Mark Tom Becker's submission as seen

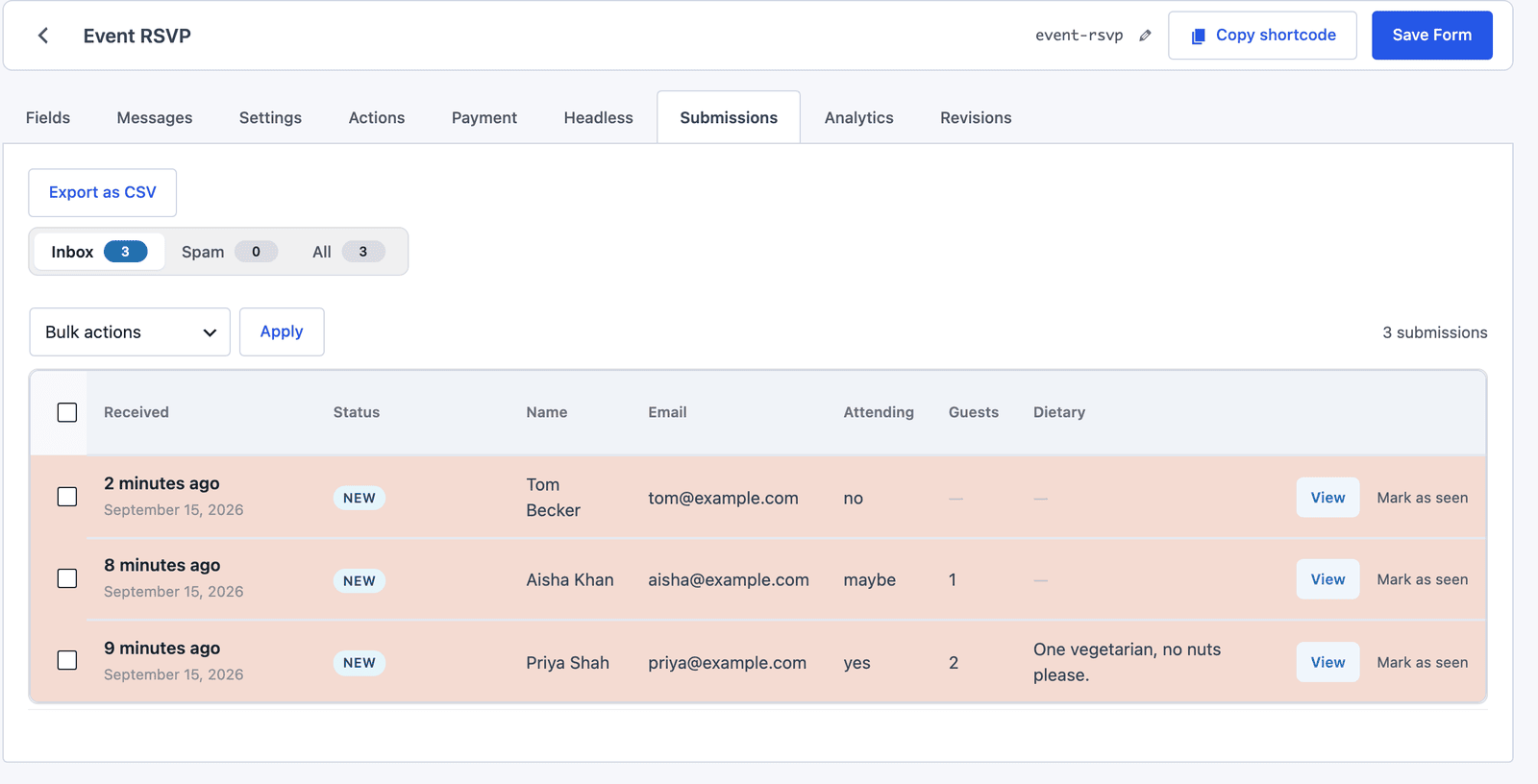click(1422, 498)
